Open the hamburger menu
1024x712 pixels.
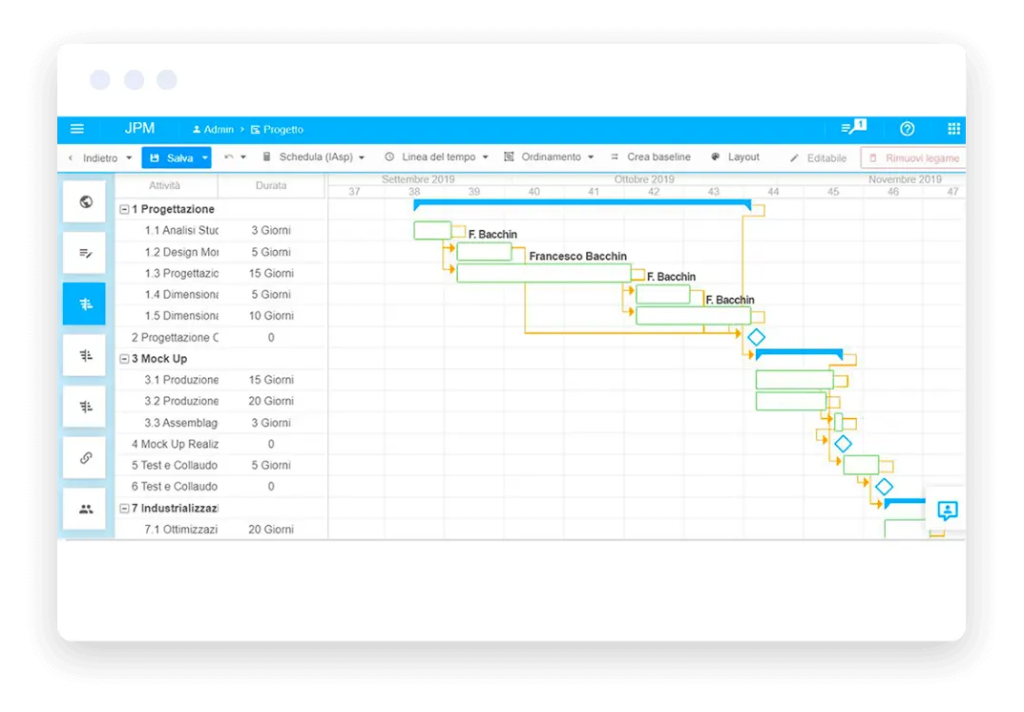pos(77,129)
